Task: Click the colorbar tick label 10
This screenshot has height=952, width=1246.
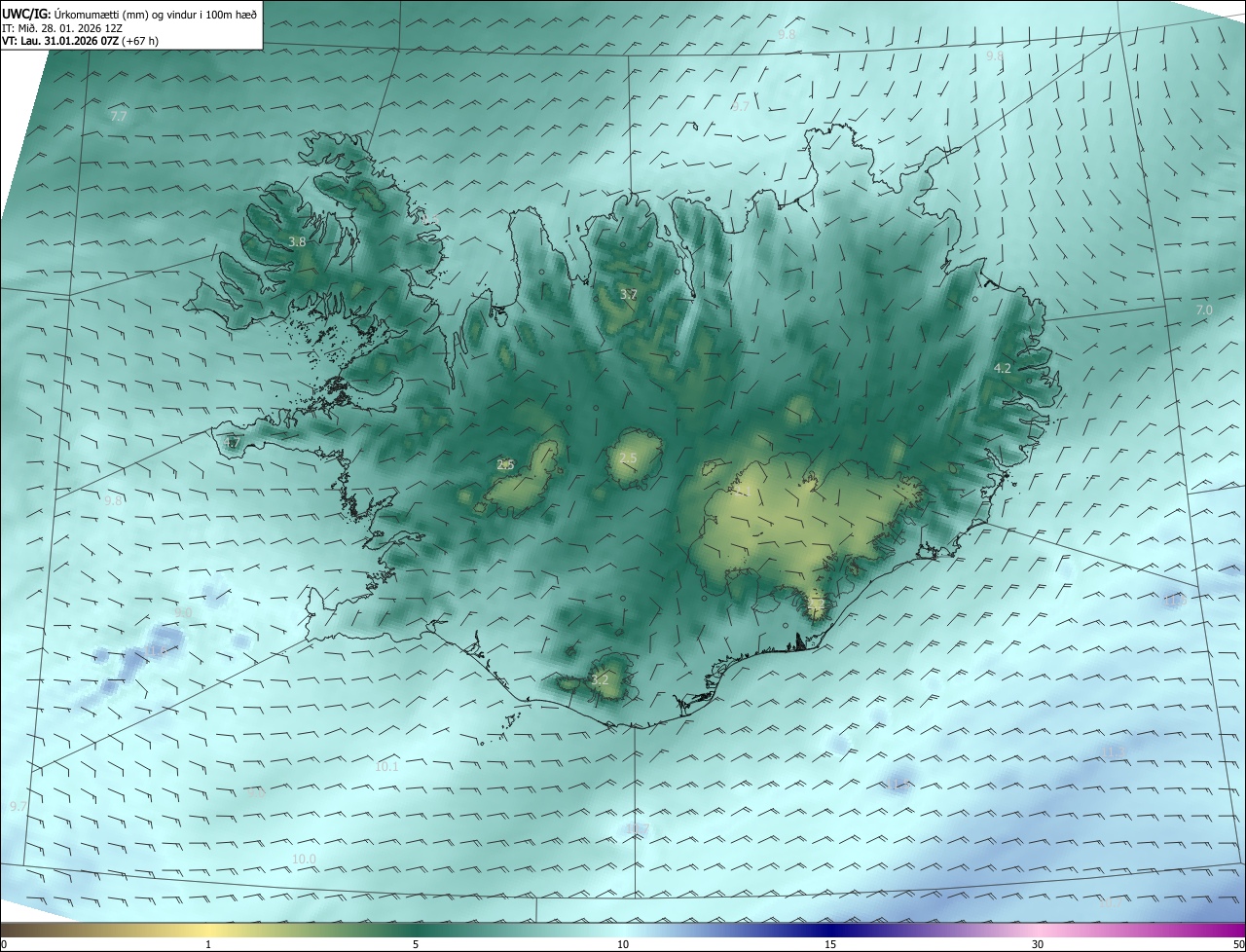Action: coord(622,944)
